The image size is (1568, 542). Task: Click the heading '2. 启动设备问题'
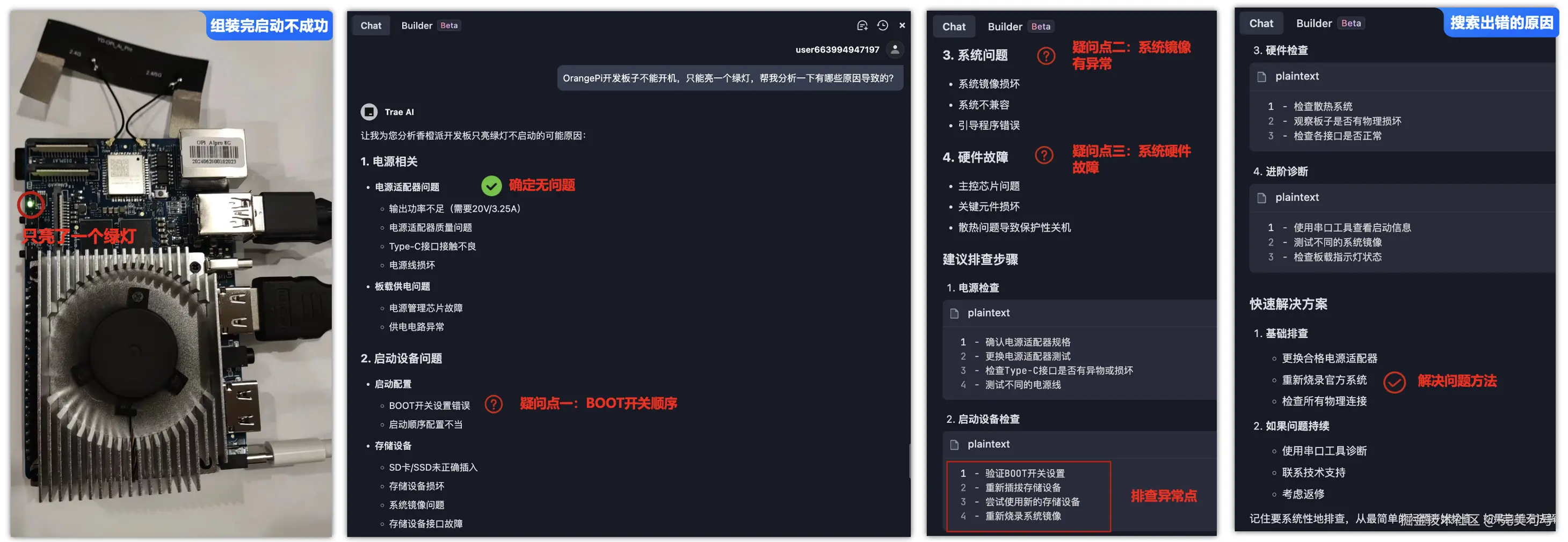(401, 359)
